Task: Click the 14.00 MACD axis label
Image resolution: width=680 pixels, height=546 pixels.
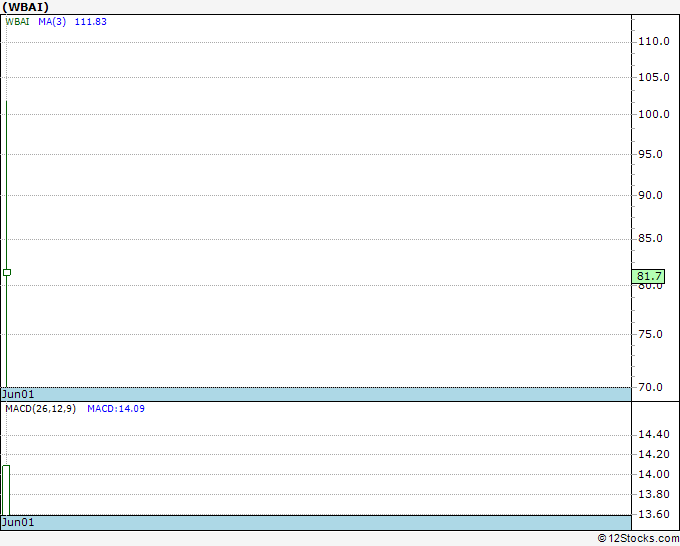Action: (654, 474)
